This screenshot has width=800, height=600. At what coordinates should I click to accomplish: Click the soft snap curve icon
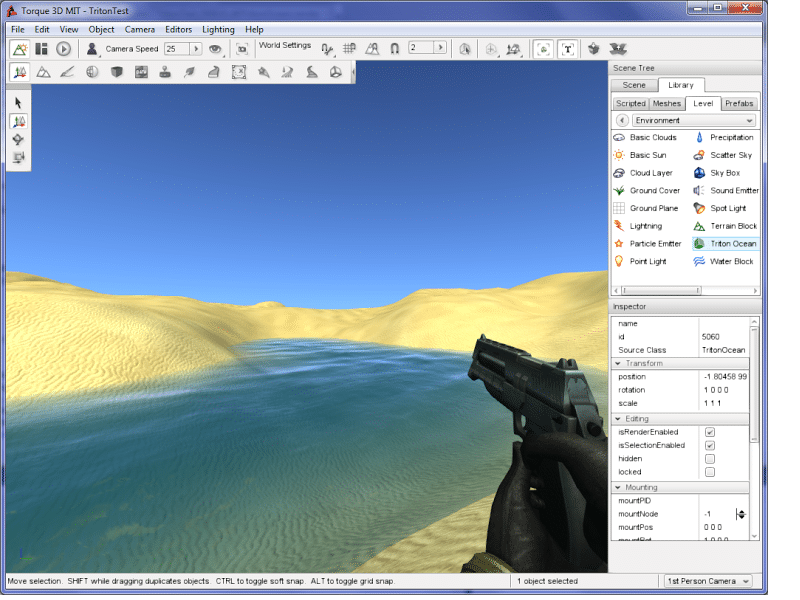(x=327, y=49)
